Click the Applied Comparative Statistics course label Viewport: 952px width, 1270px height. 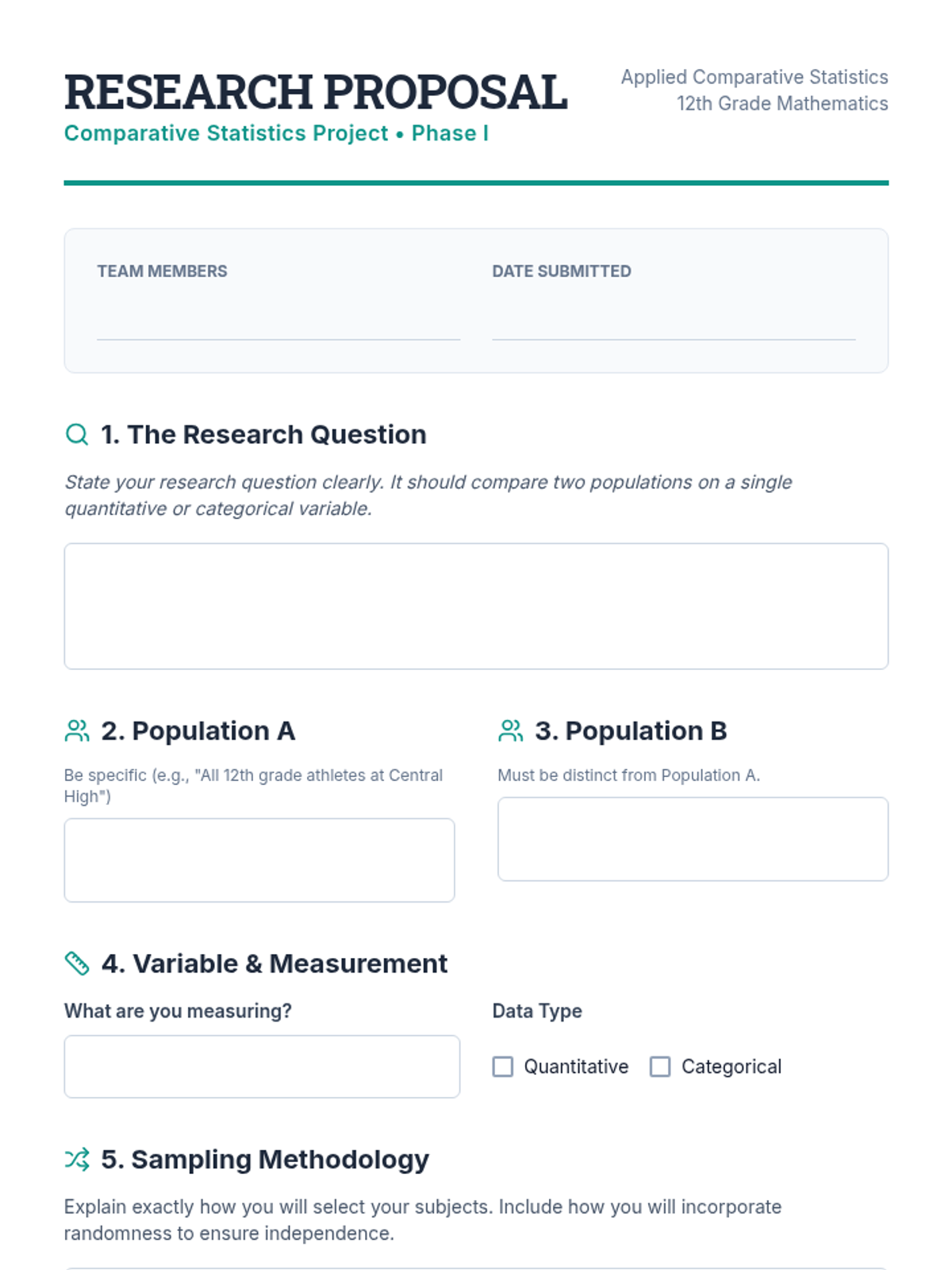tap(754, 77)
